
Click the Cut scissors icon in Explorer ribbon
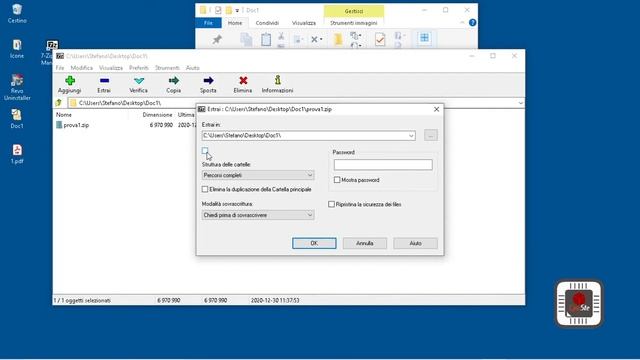click(x=281, y=36)
